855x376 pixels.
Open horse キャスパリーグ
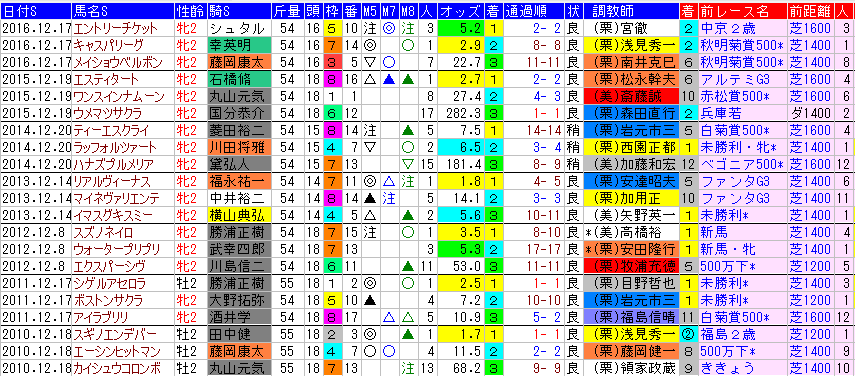point(109,45)
